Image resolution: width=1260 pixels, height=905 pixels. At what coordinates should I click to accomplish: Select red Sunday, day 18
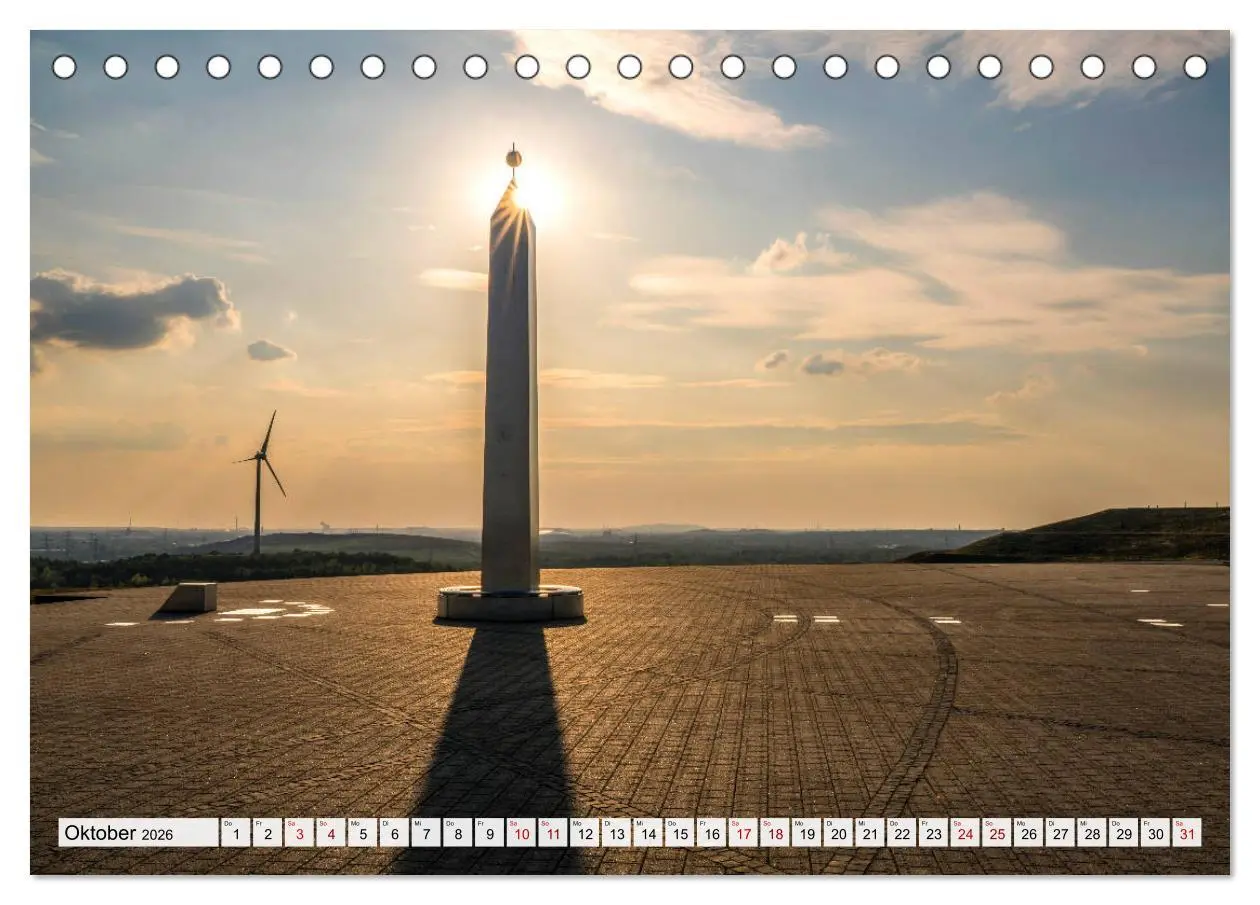point(774,832)
